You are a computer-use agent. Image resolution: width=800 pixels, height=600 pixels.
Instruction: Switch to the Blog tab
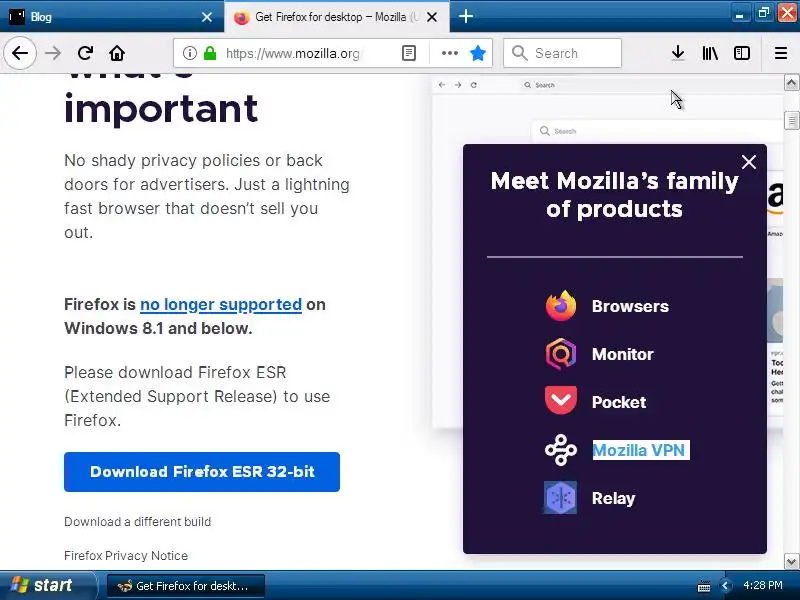pyautogui.click(x=112, y=16)
